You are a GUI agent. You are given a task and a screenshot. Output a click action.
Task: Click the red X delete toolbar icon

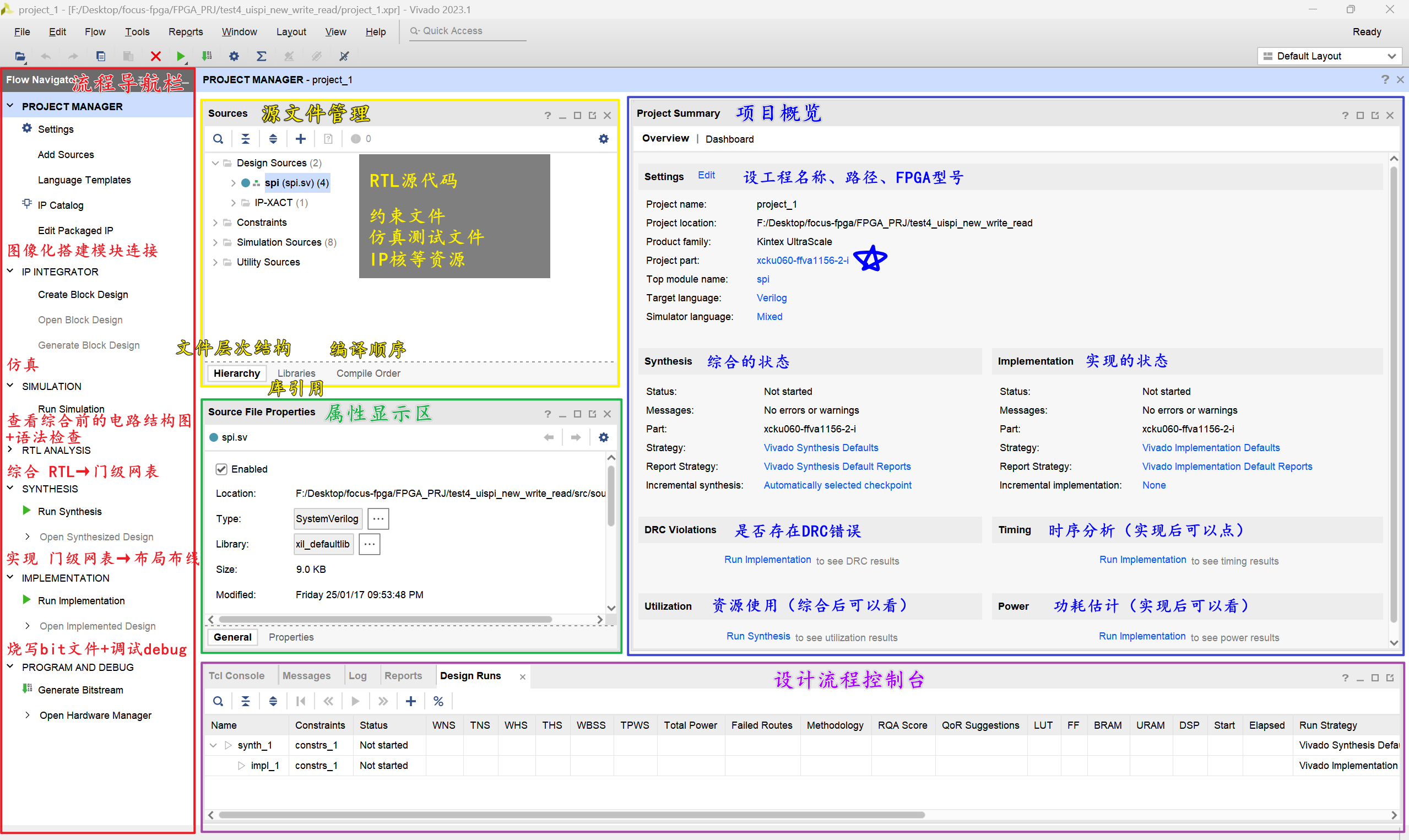(x=156, y=56)
